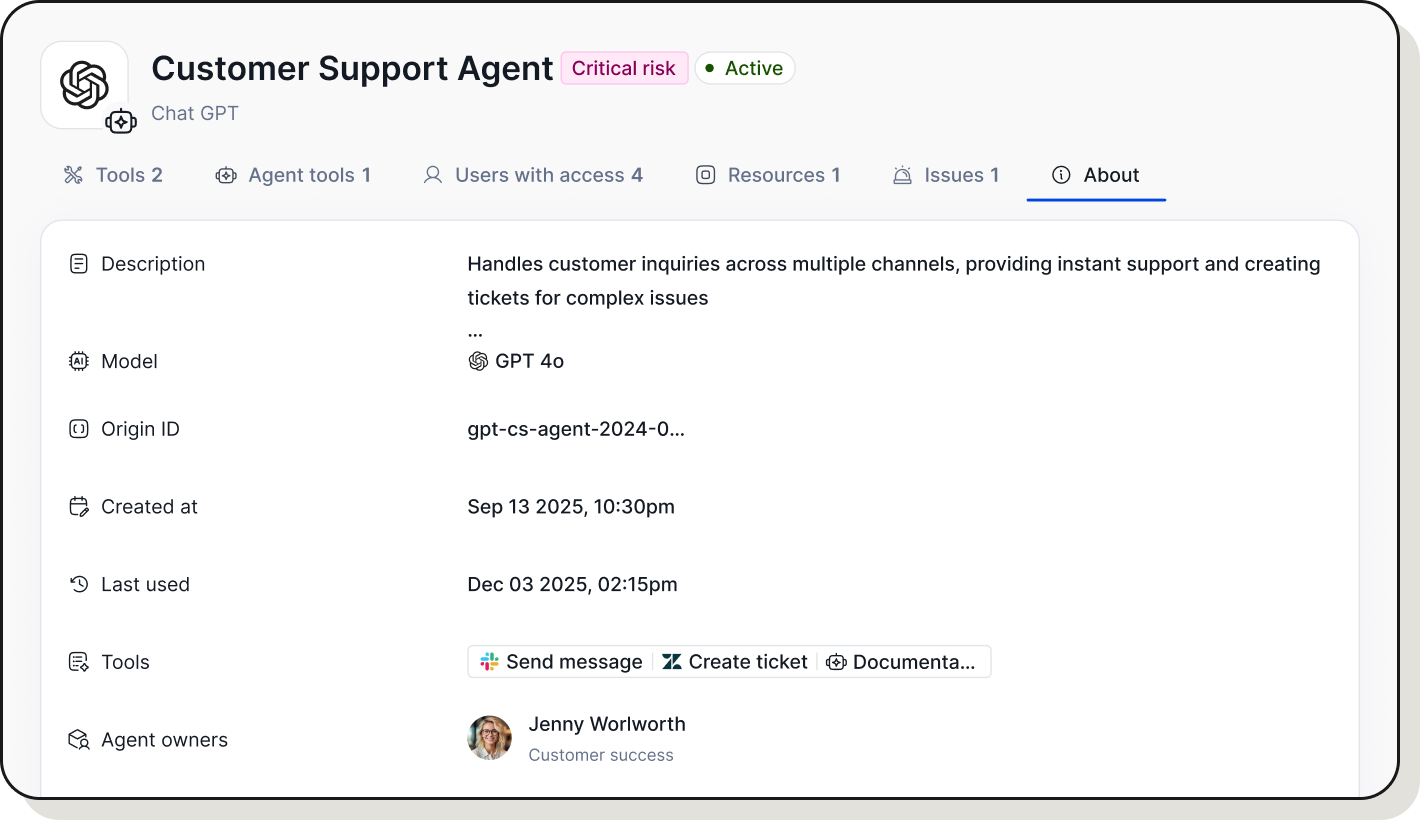
Task: Click the calendar icon beside Created at
Action: coord(79,506)
